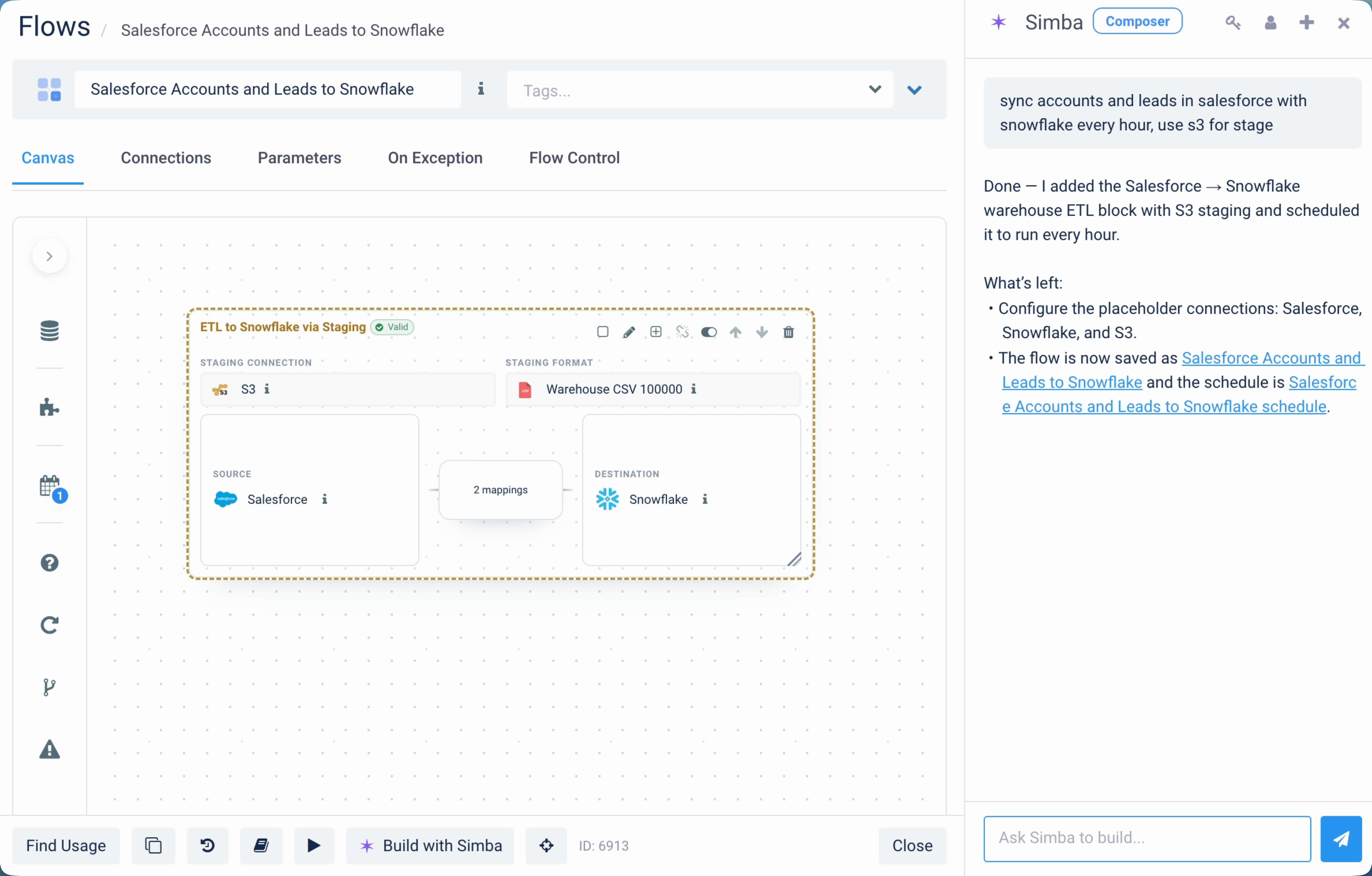The image size is (1372, 876).
Task: Click the add step plus-square icon
Action: click(656, 332)
